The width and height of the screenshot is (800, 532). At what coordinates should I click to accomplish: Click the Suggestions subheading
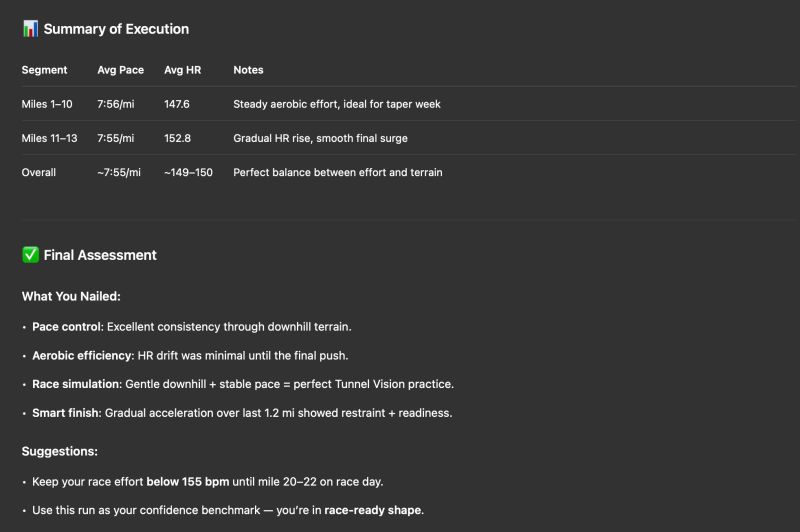[60, 451]
